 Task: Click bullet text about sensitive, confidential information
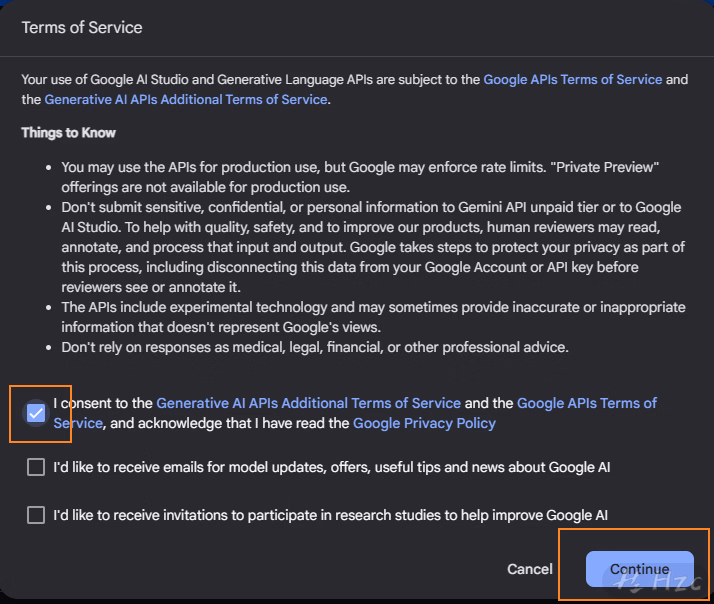373,247
